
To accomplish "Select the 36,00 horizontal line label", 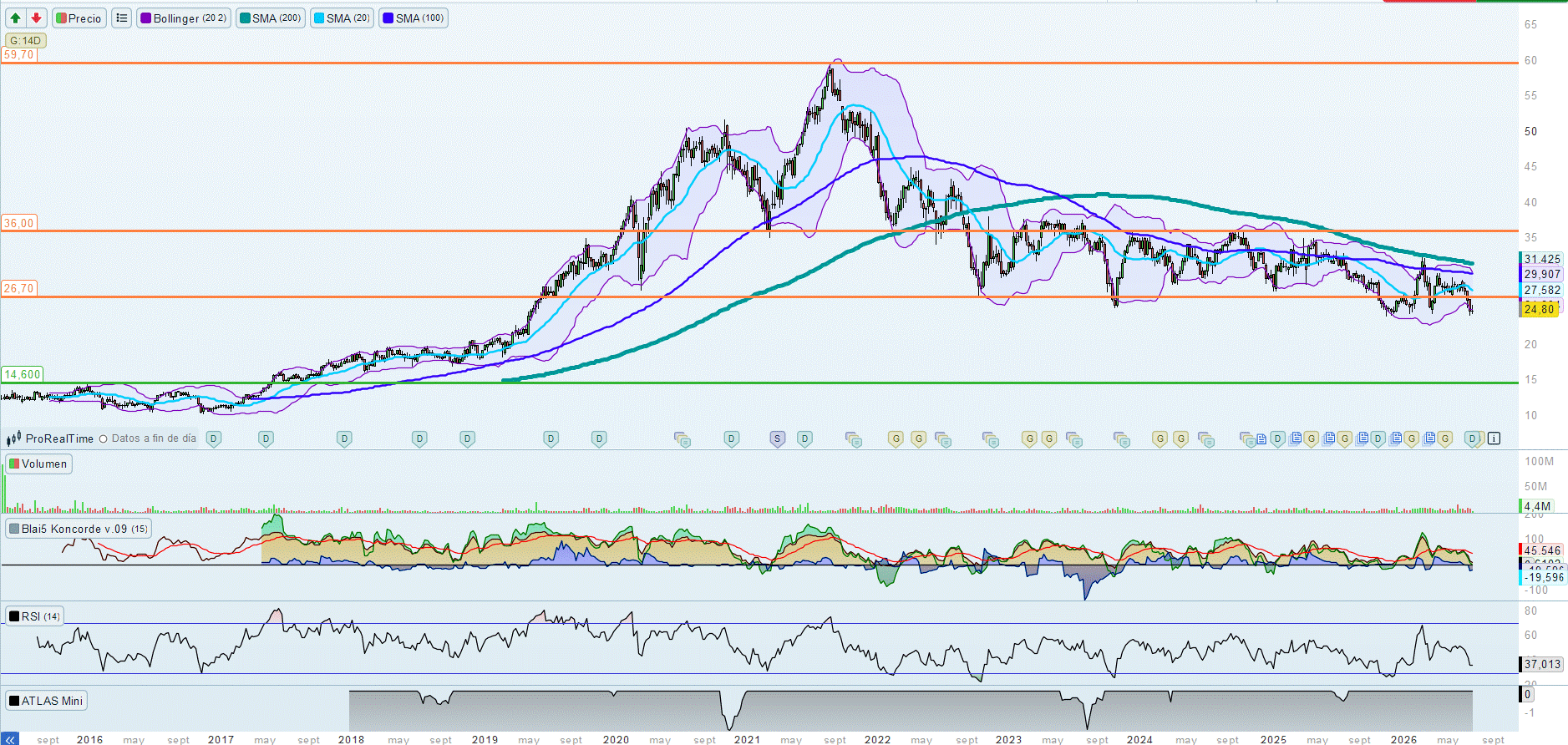I will (x=19, y=223).
